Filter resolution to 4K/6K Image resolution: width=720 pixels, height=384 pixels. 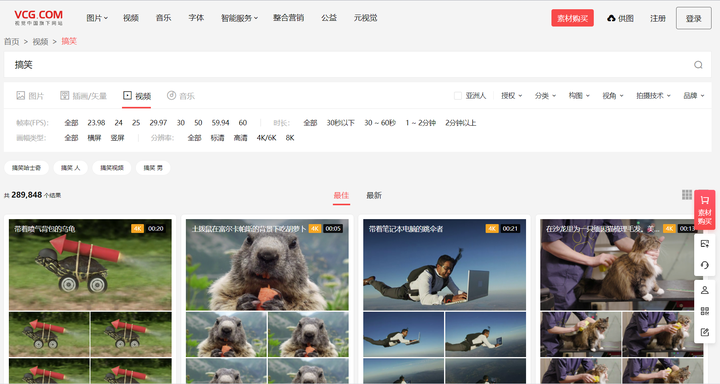click(x=266, y=137)
